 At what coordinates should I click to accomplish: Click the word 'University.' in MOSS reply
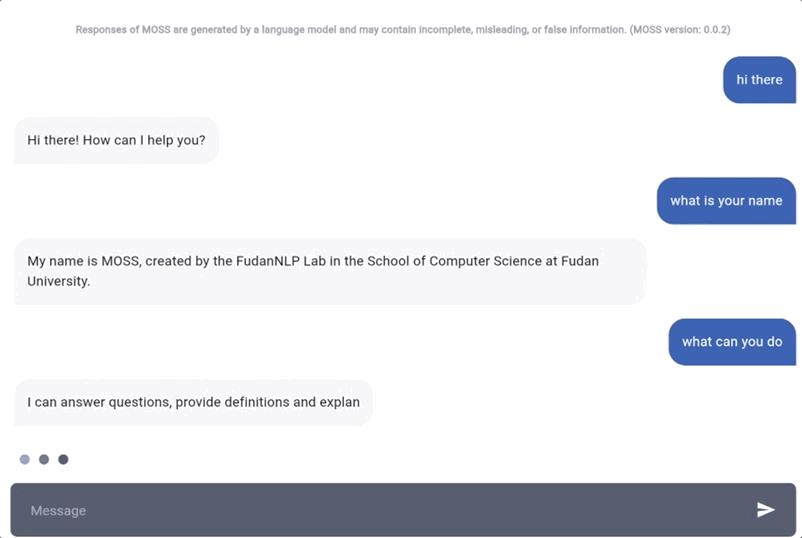coord(58,281)
